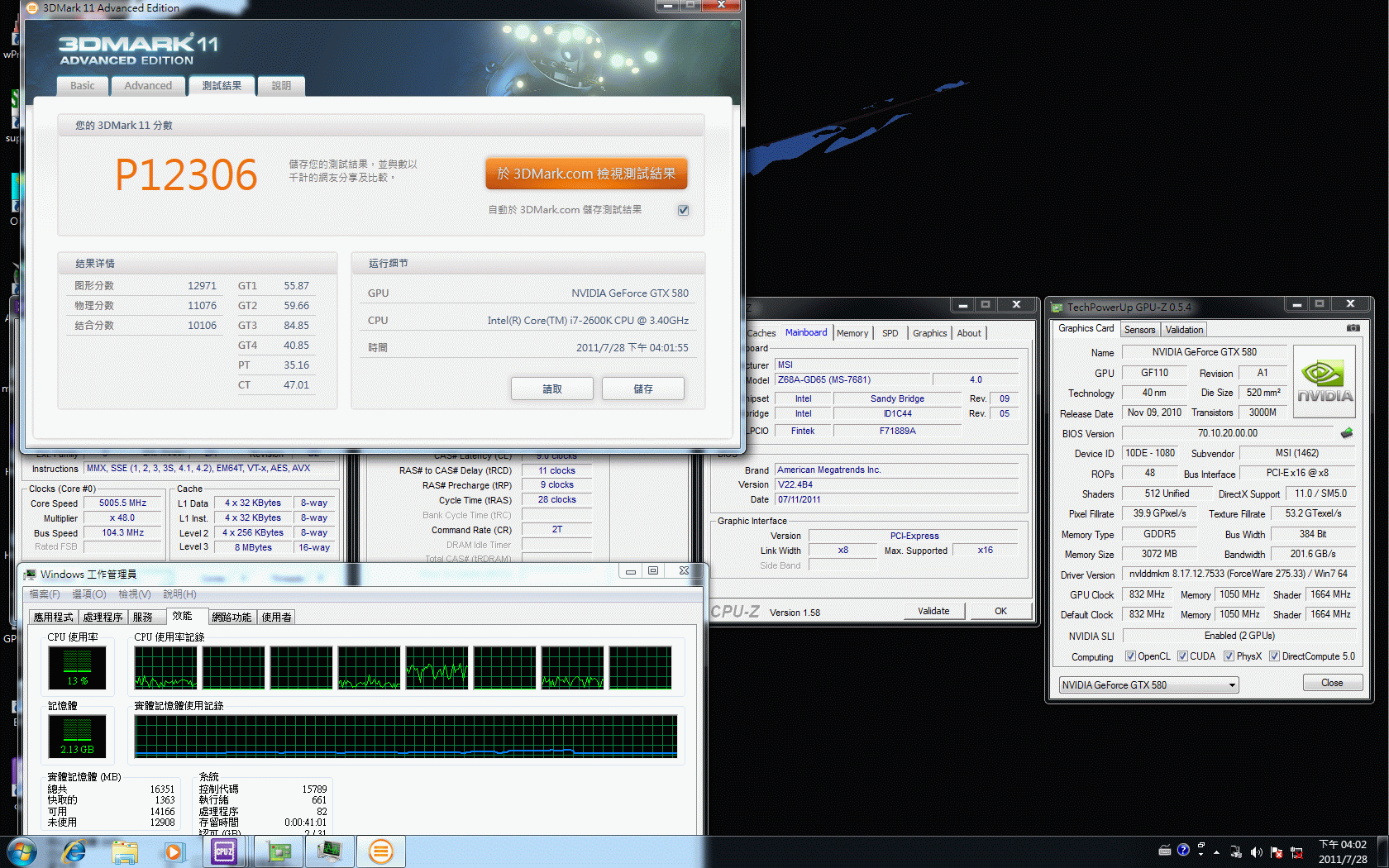Click the disconnected network tray icon
This screenshot has height=868, width=1389.
tap(1296, 852)
